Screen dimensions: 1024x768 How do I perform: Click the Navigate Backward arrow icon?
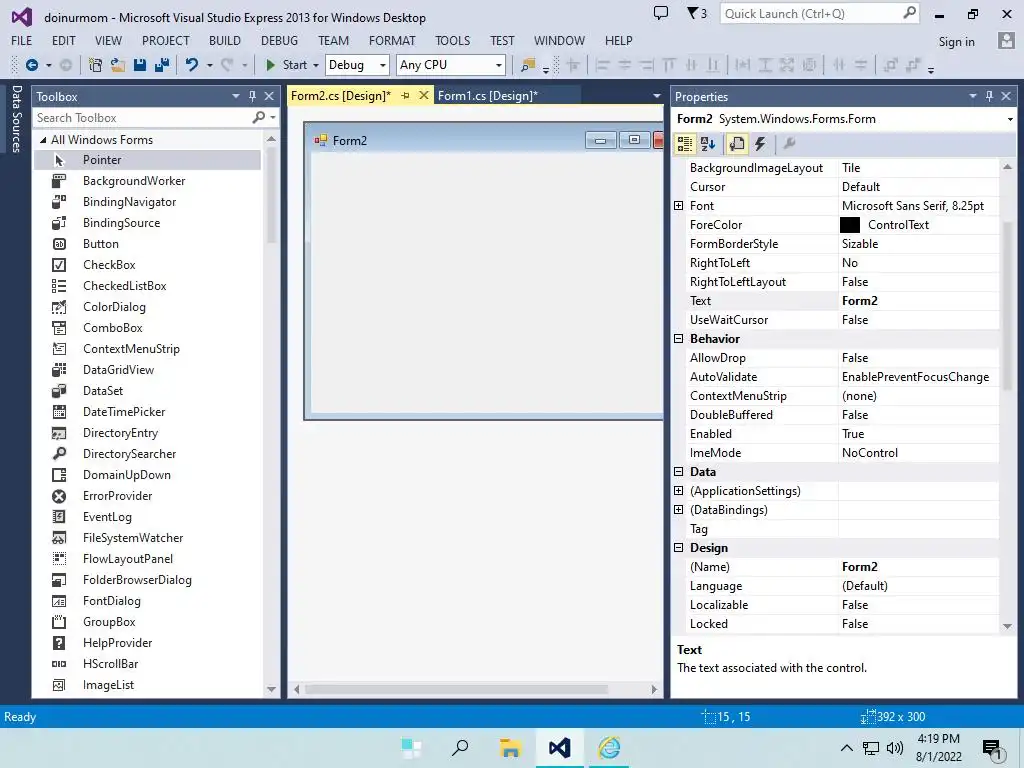31,65
